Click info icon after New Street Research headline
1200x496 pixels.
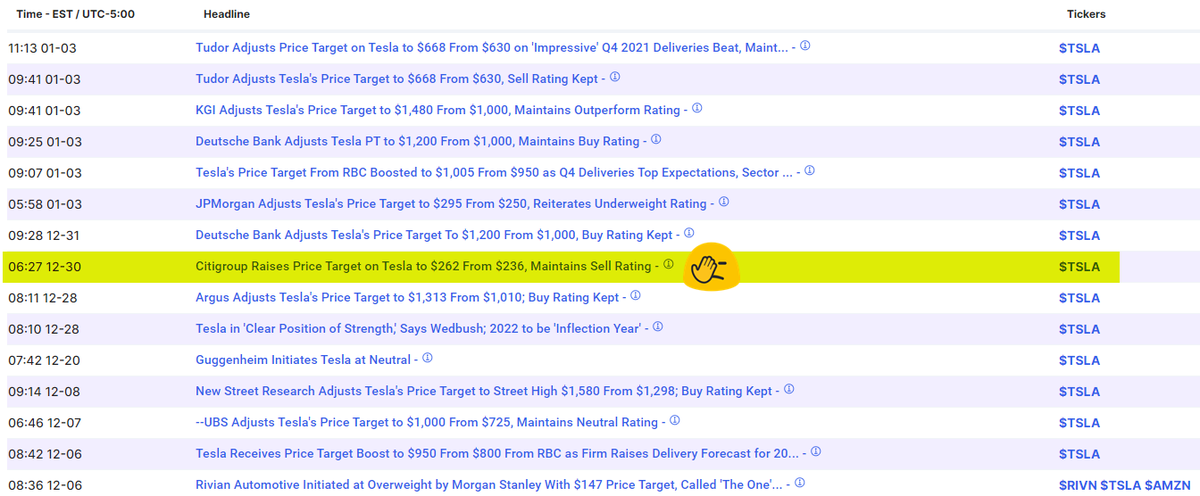[x=789, y=389]
